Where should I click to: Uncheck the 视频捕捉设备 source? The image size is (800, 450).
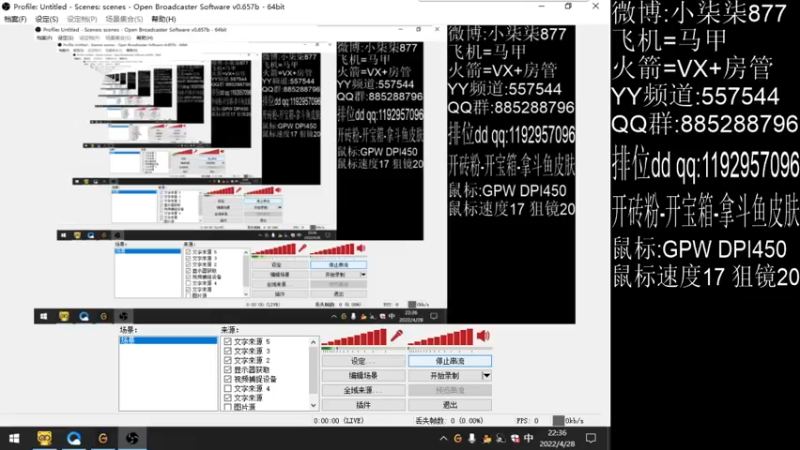click(x=228, y=379)
